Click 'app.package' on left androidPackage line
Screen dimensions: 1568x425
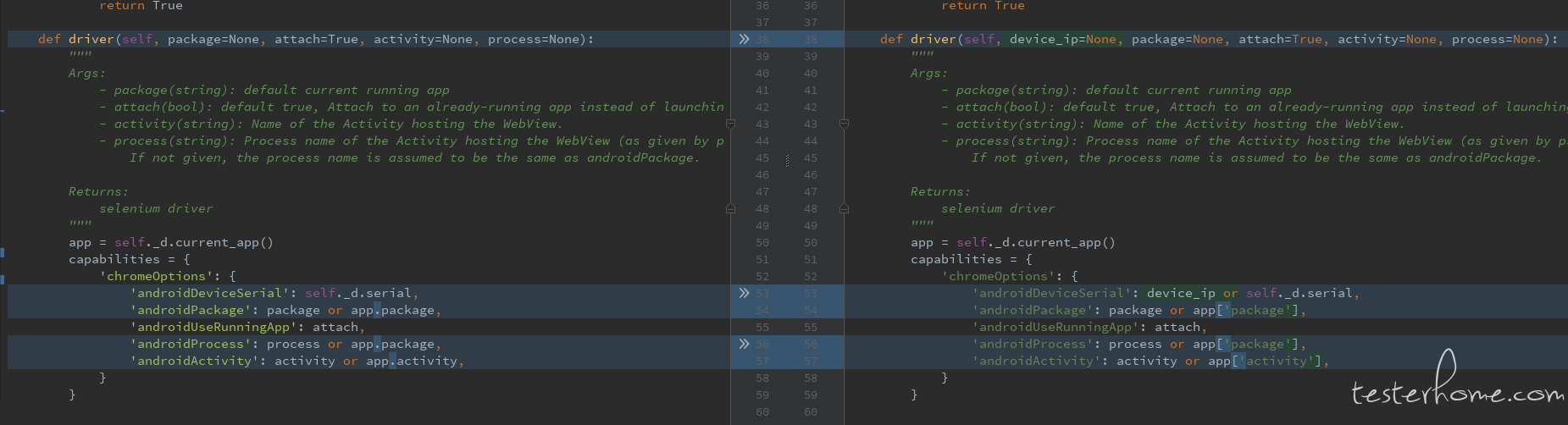click(x=392, y=310)
